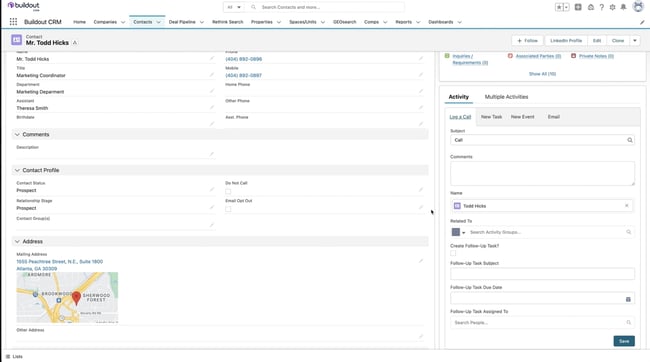650x362 pixels.
Task: Click the map thumbnail of mailing address
Action: click(67, 297)
